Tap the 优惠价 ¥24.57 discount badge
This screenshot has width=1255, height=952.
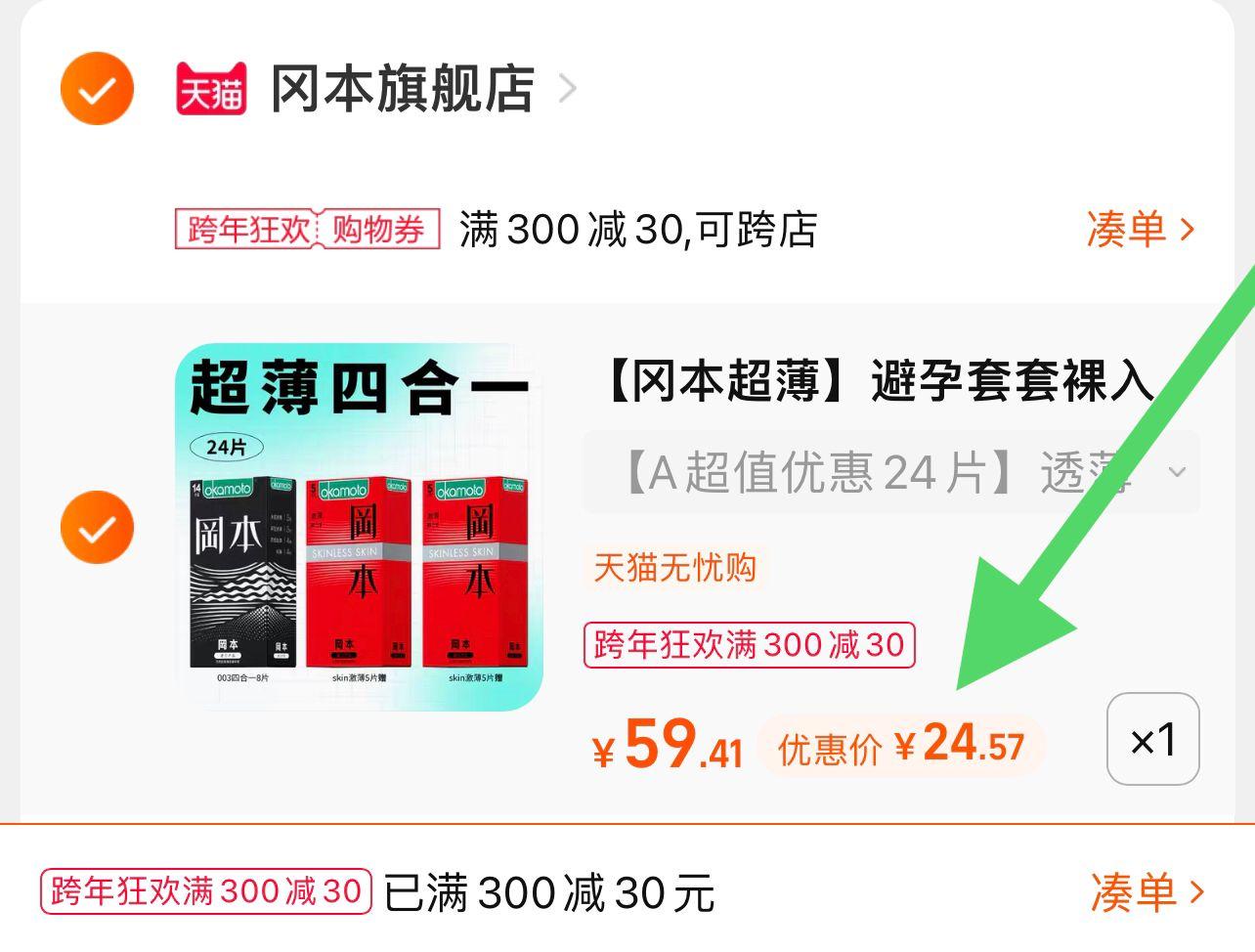pyautogui.click(x=901, y=746)
